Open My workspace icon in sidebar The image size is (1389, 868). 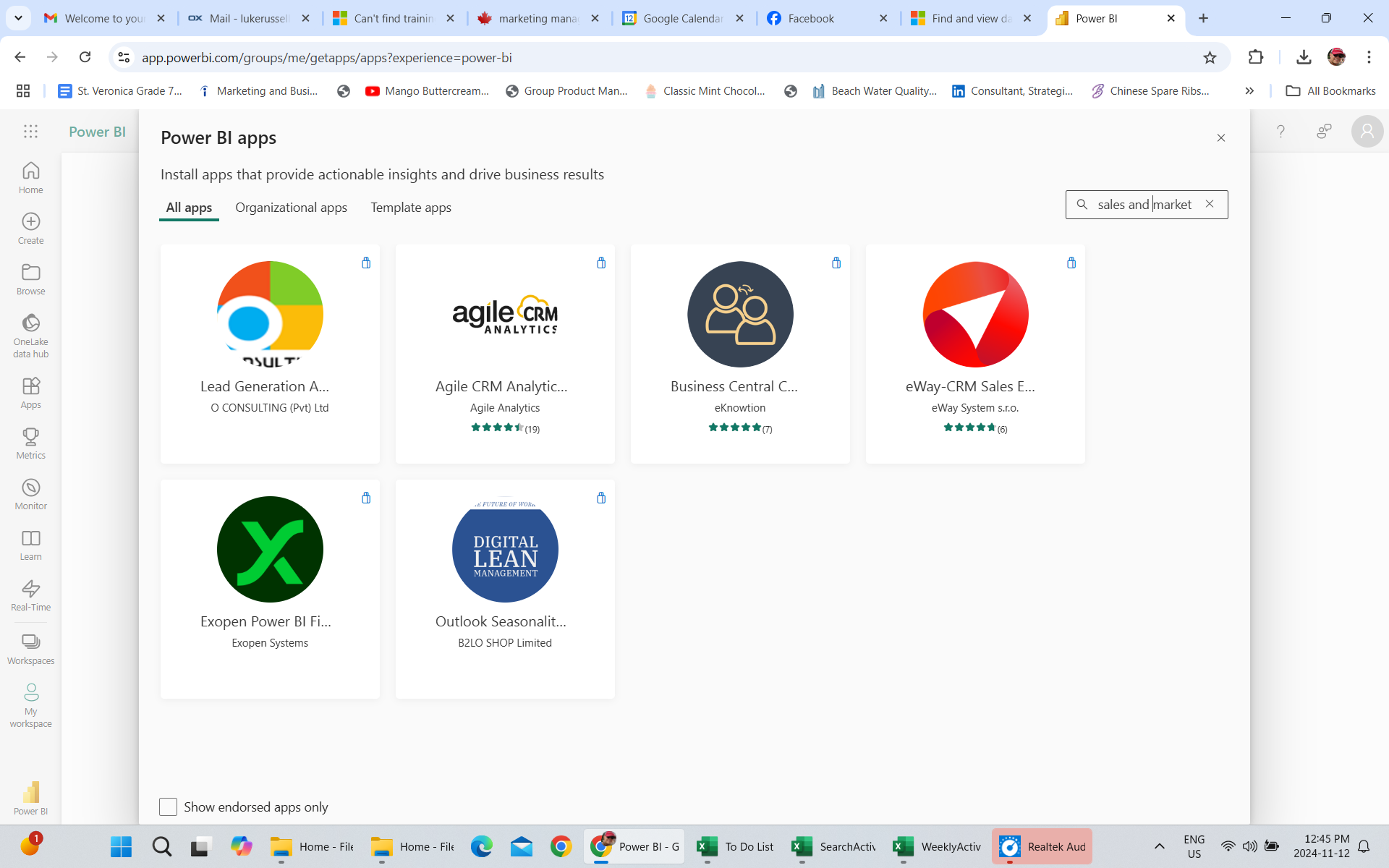tap(30, 693)
